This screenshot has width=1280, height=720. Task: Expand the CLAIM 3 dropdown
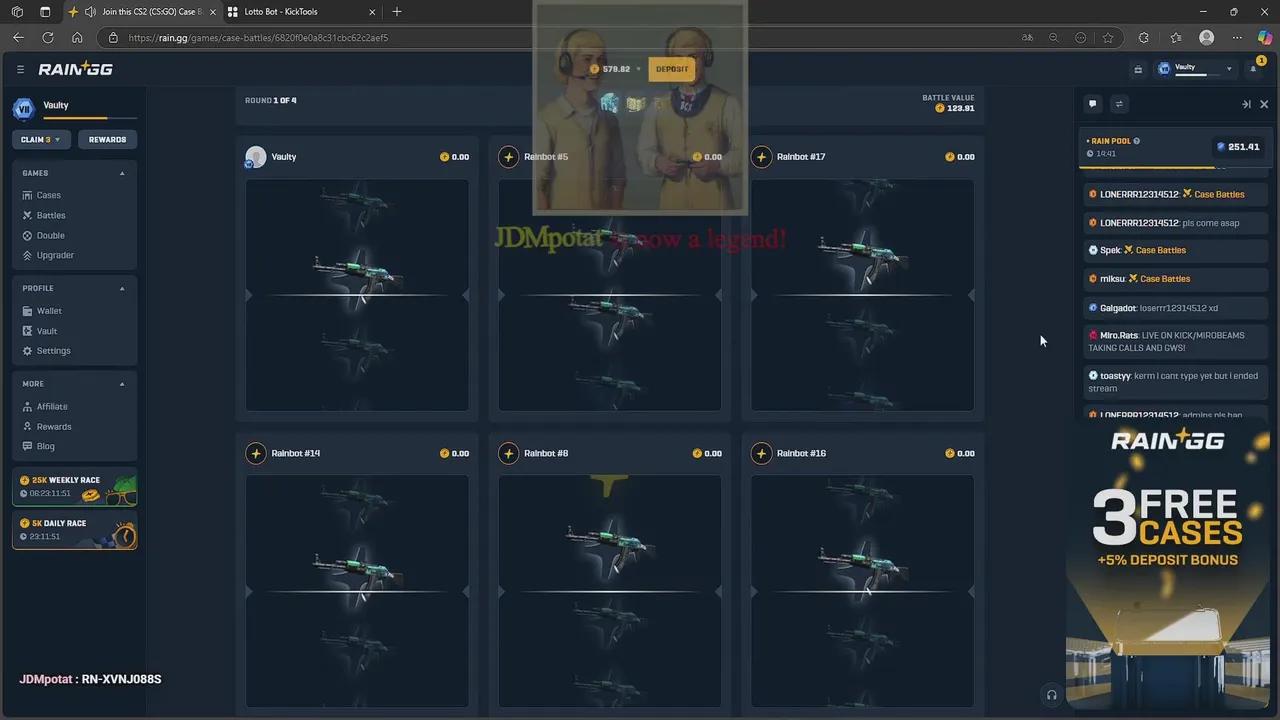41,139
